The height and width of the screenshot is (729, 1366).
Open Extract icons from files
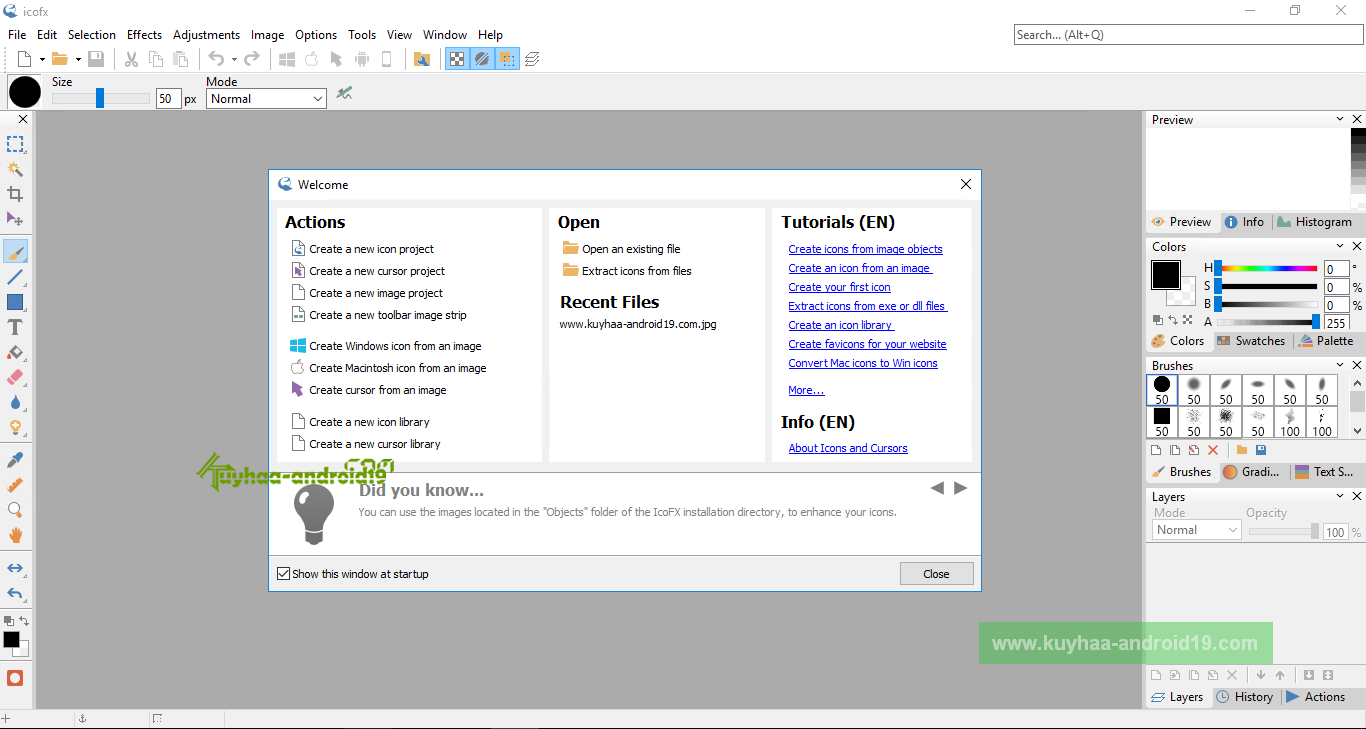click(627, 271)
